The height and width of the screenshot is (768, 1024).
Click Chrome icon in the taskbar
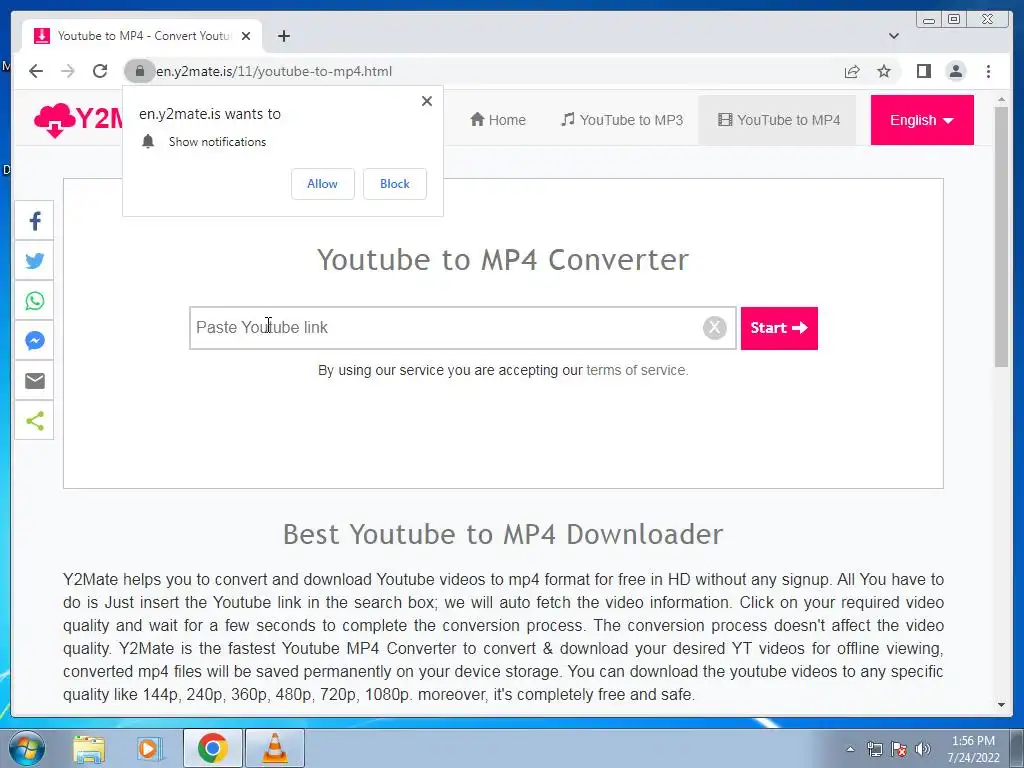click(x=213, y=748)
